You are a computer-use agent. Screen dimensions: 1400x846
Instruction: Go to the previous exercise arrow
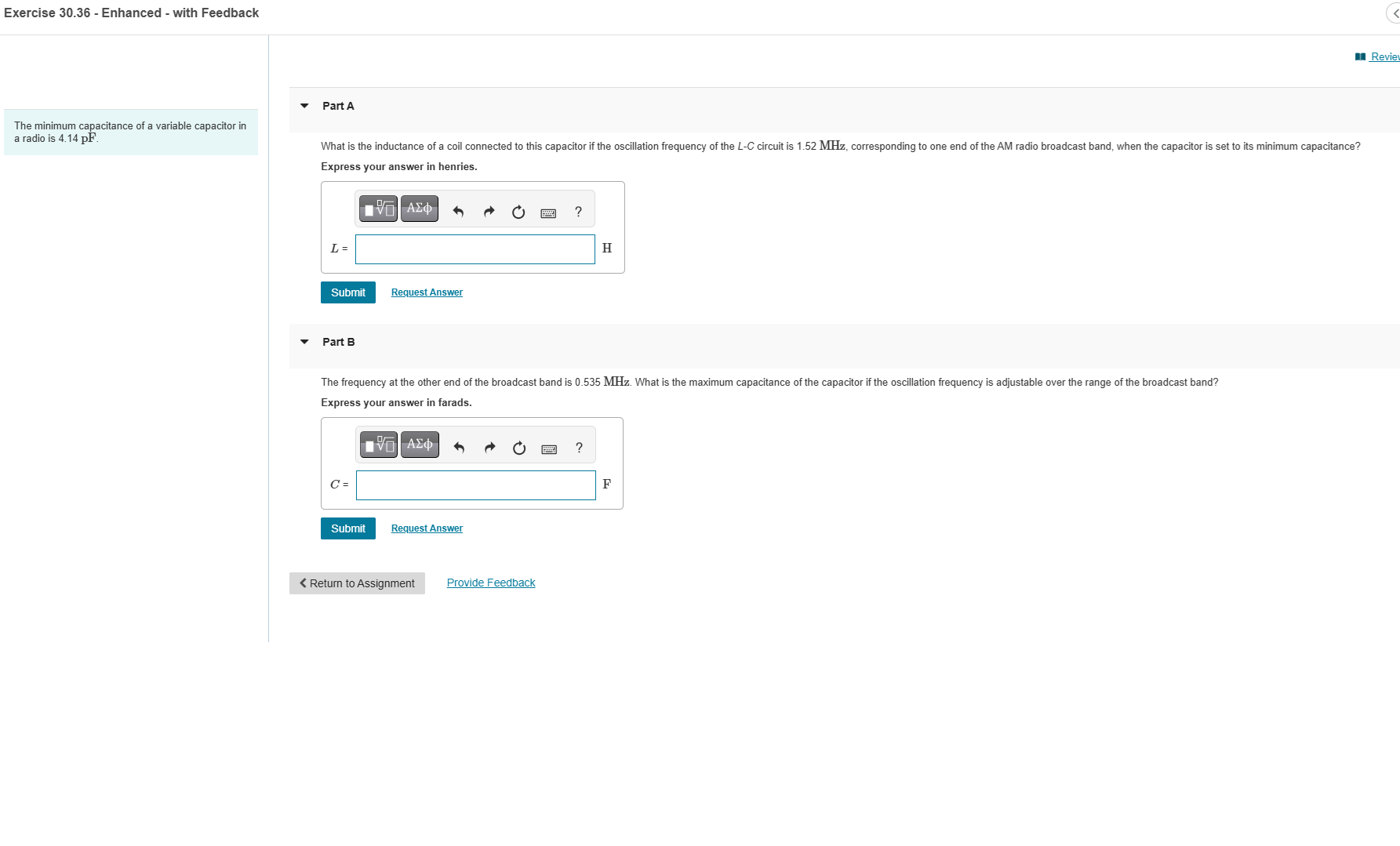(x=1395, y=13)
